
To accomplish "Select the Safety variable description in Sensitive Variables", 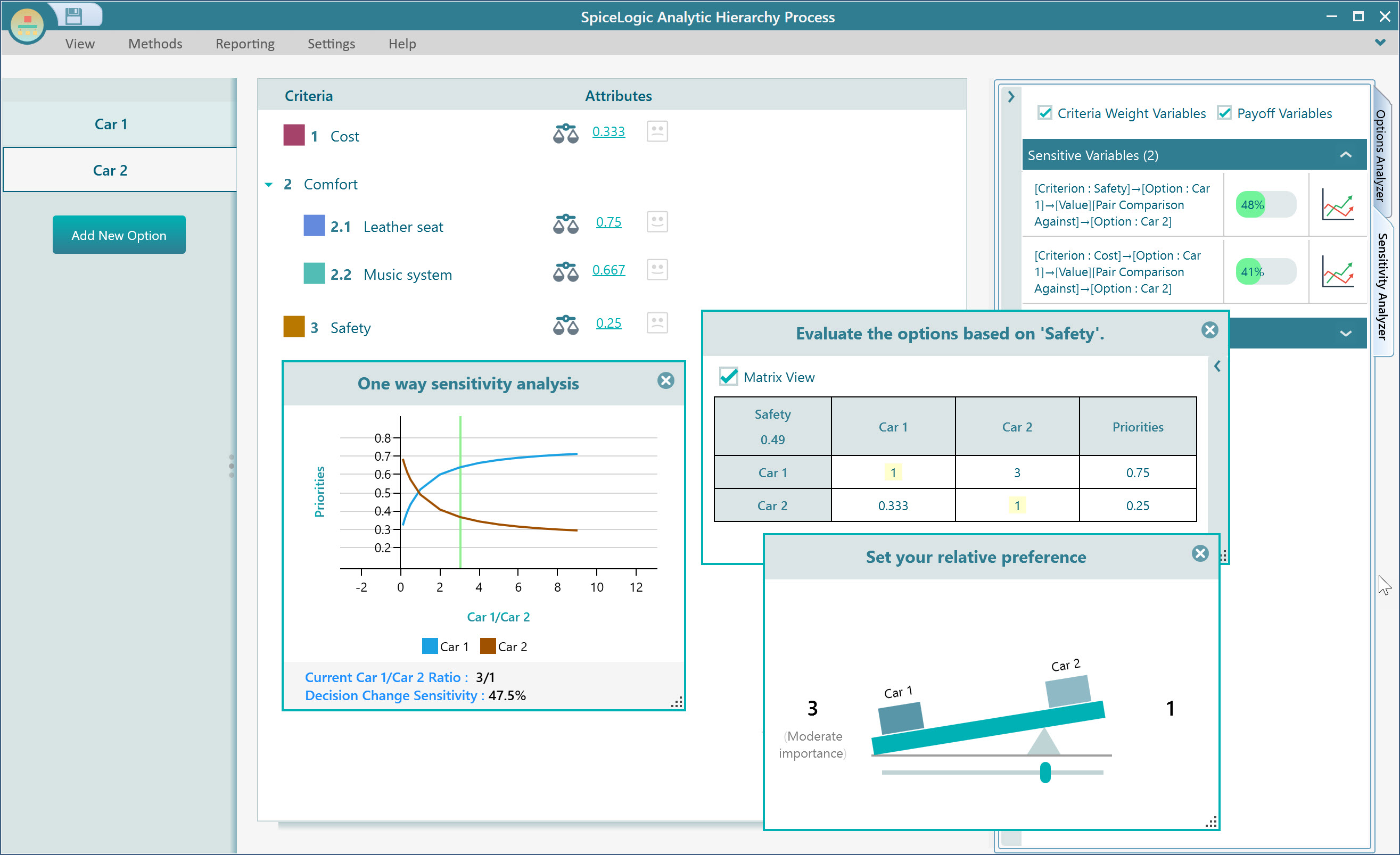I will [1122, 205].
